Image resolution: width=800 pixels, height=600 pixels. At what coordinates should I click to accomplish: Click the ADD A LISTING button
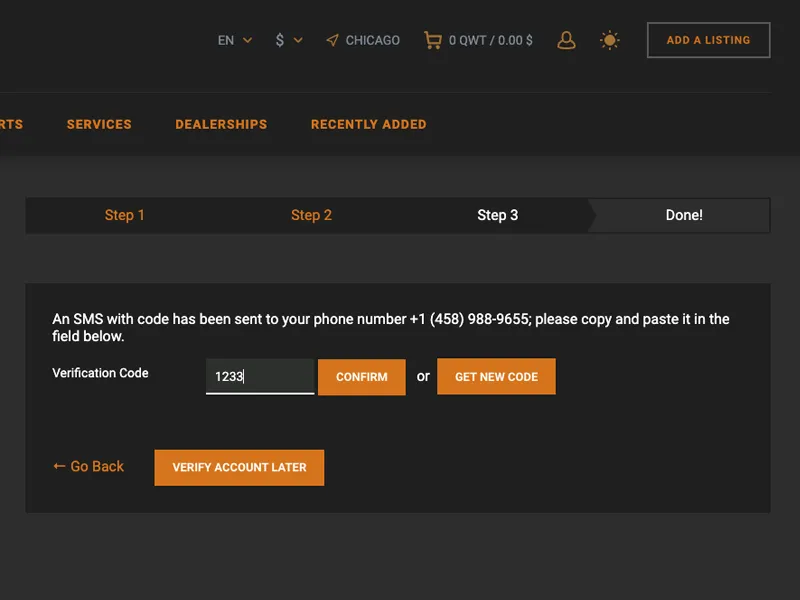click(x=709, y=40)
